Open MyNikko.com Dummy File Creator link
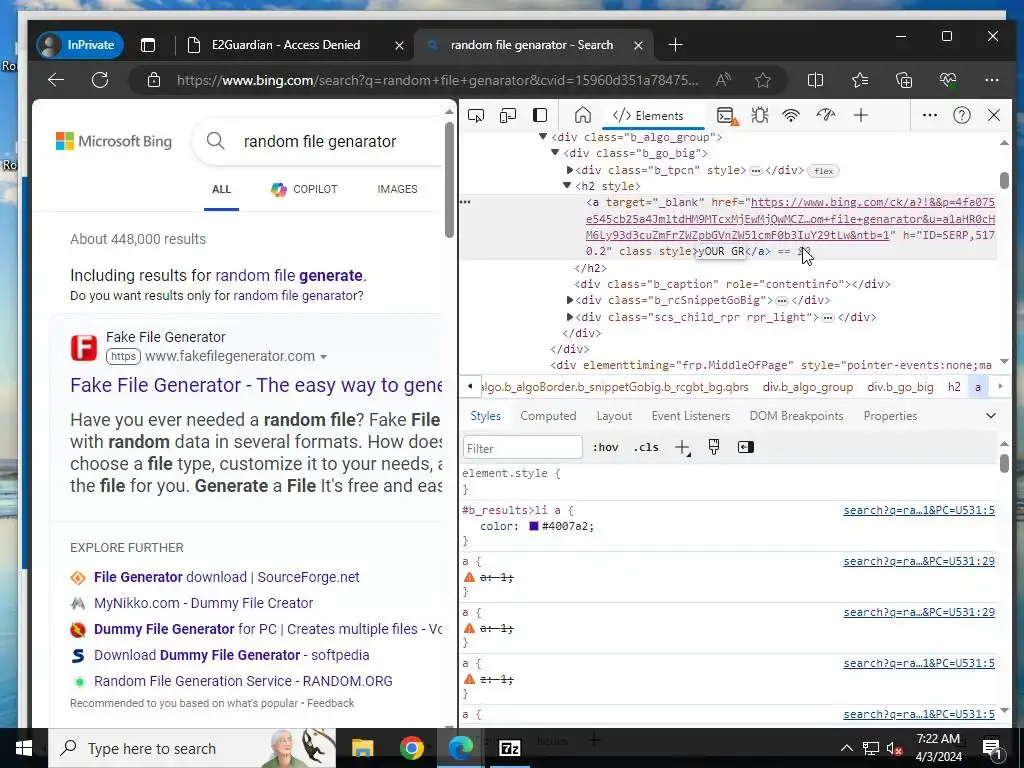 click(x=204, y=603)
